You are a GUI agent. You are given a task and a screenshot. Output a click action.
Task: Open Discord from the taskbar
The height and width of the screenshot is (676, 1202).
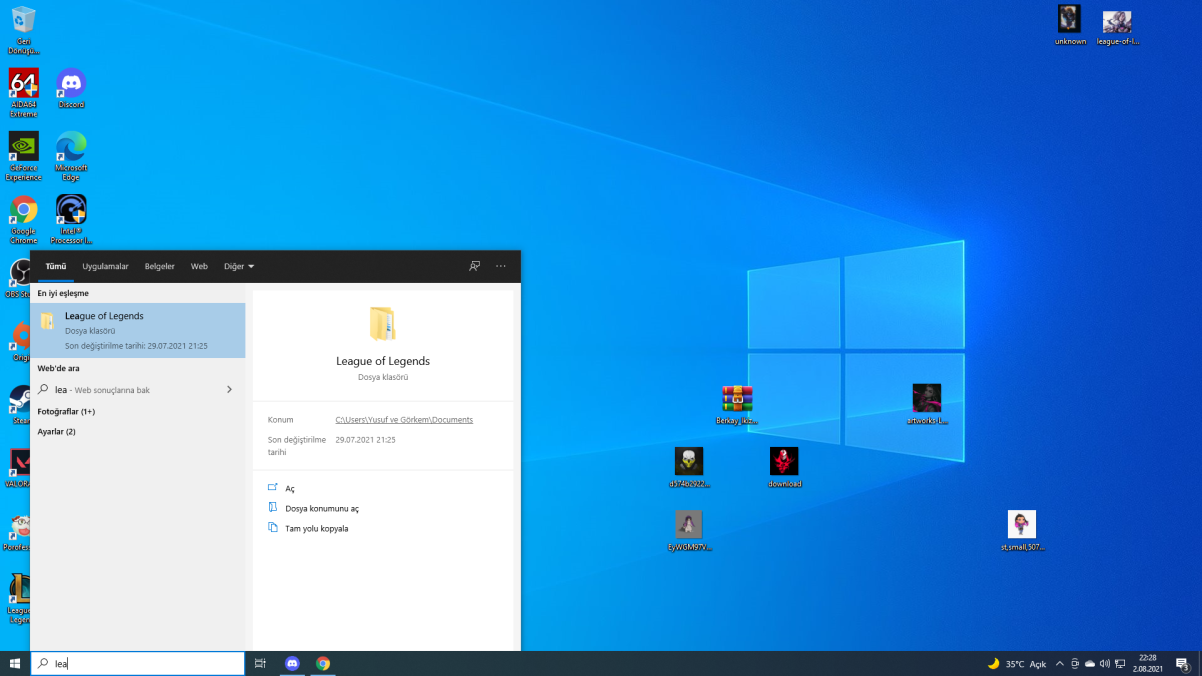click(x=292, y=663)
